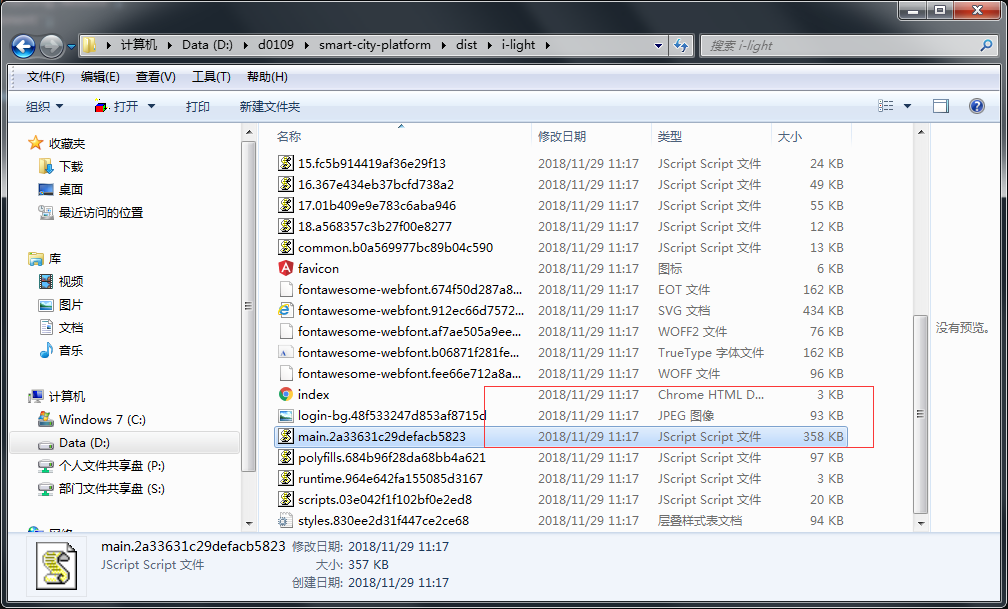Click the preview pane toggle icon

pyautogui.click(x=940, y=106)
